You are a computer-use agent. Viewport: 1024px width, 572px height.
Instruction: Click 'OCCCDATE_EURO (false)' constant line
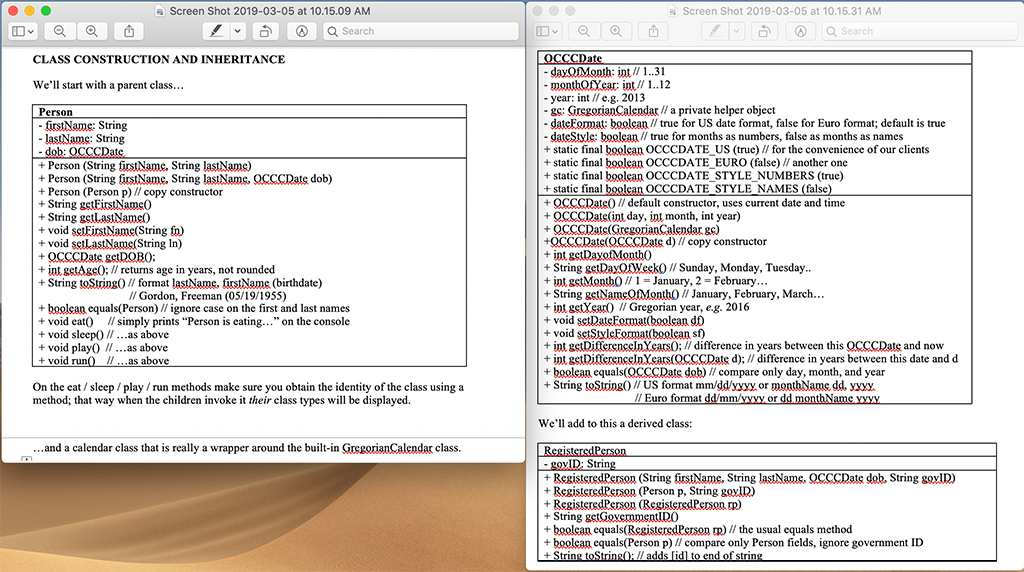[696, 163]
